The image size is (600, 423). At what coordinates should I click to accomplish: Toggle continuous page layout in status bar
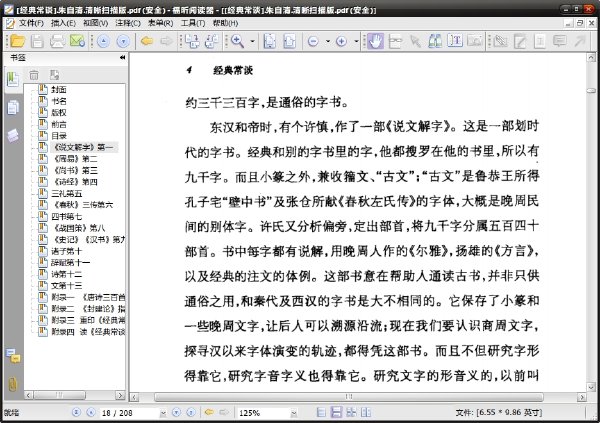pos(336,412)
